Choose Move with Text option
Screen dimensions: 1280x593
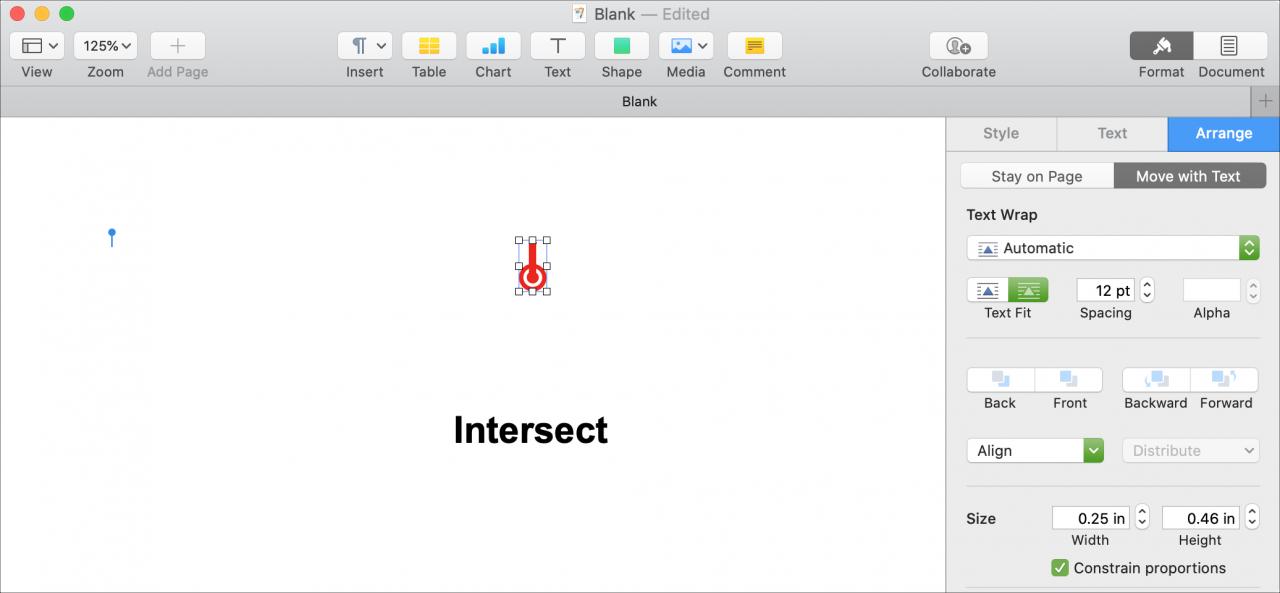coord(1189,176)
